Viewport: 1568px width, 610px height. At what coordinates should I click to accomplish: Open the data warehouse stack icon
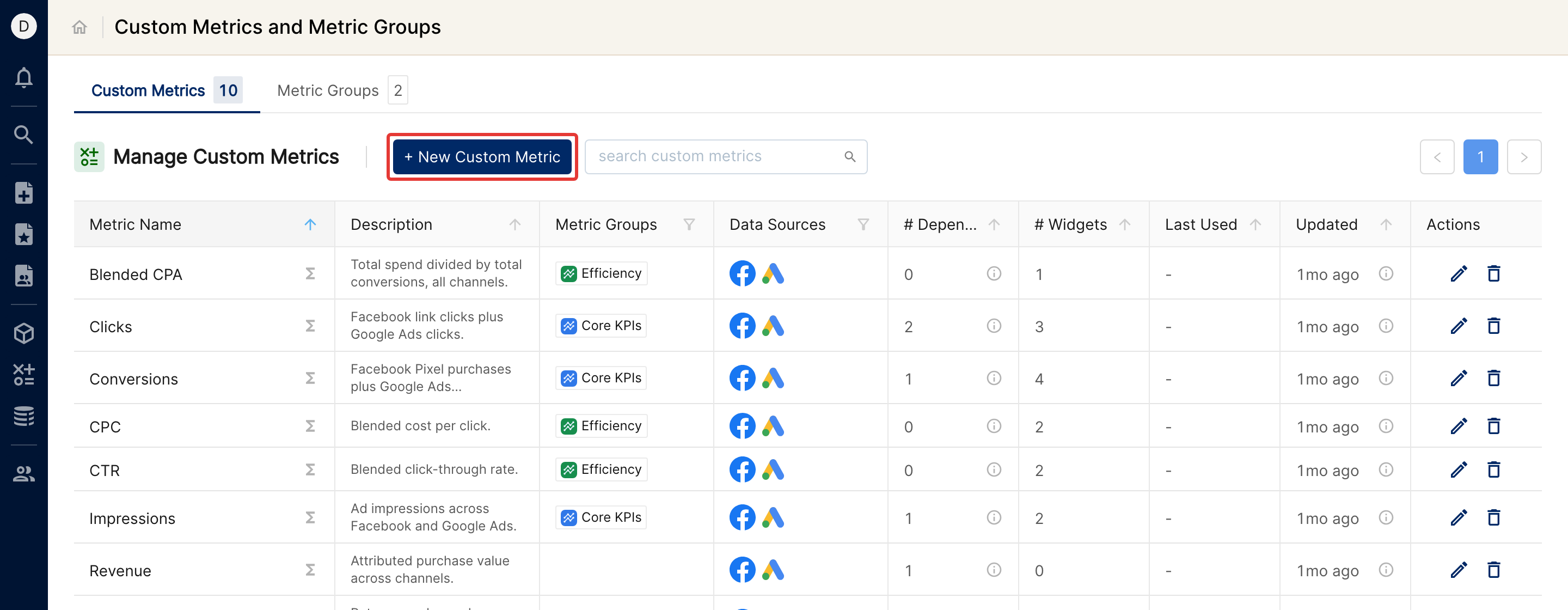tap(24, 417)
